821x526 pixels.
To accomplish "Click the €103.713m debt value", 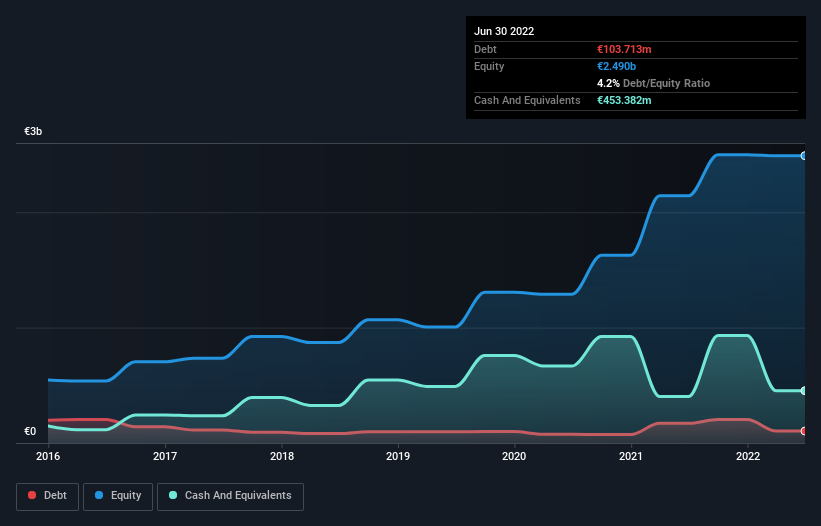I will 624,49.
